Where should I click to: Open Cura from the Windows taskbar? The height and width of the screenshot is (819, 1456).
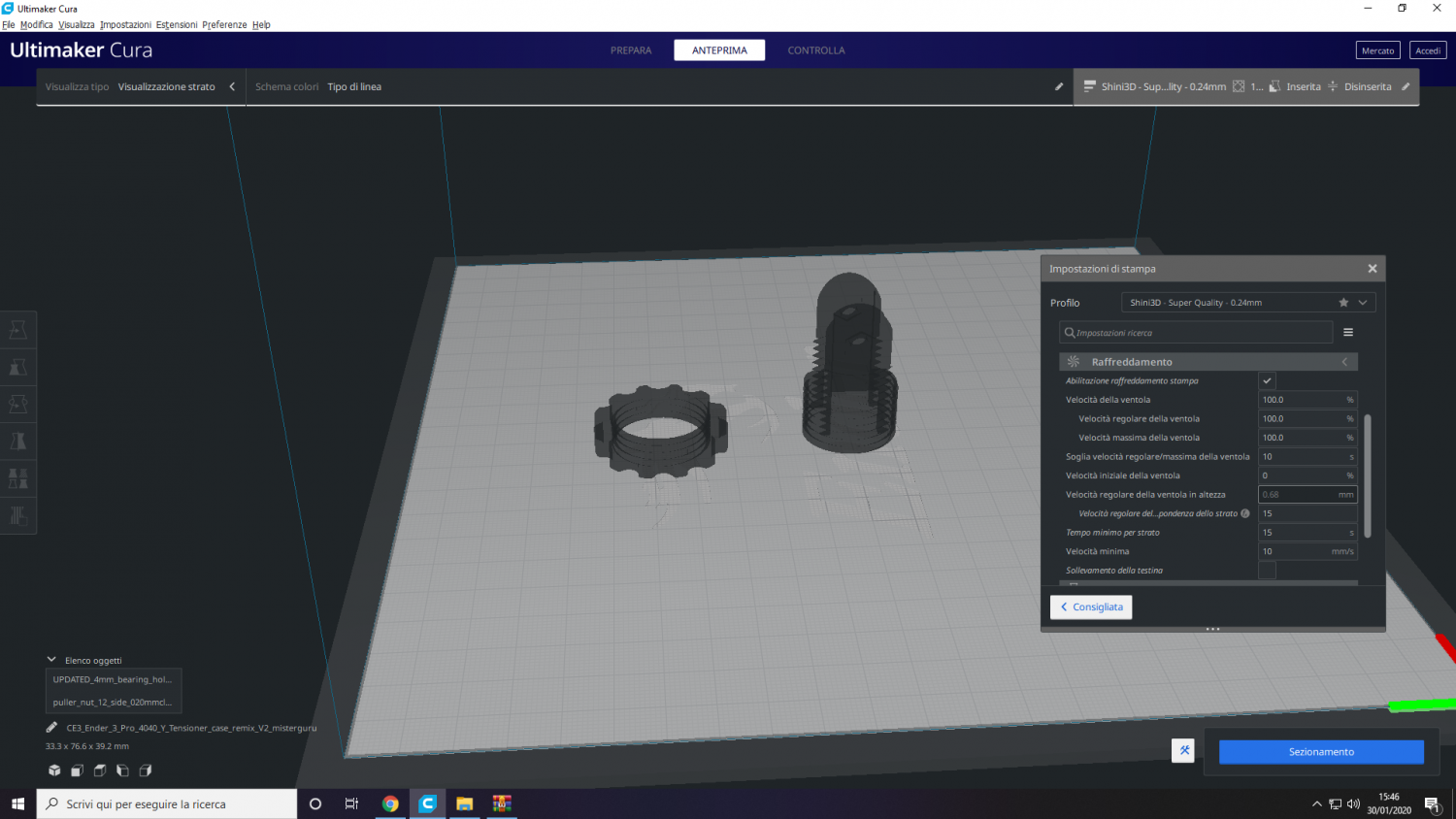(x=427, y=803)
